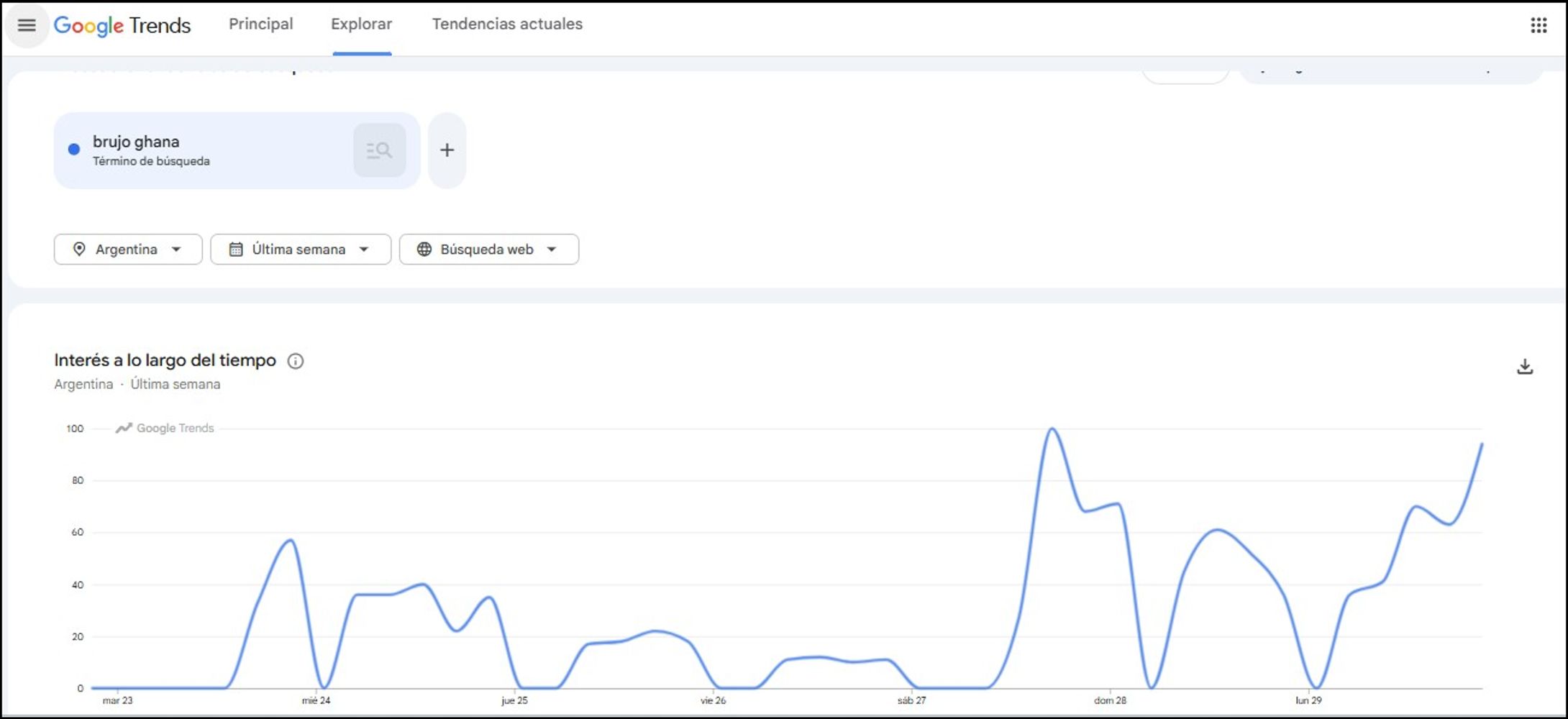Open the Tendencias actuales tab

tap(507, 24)
